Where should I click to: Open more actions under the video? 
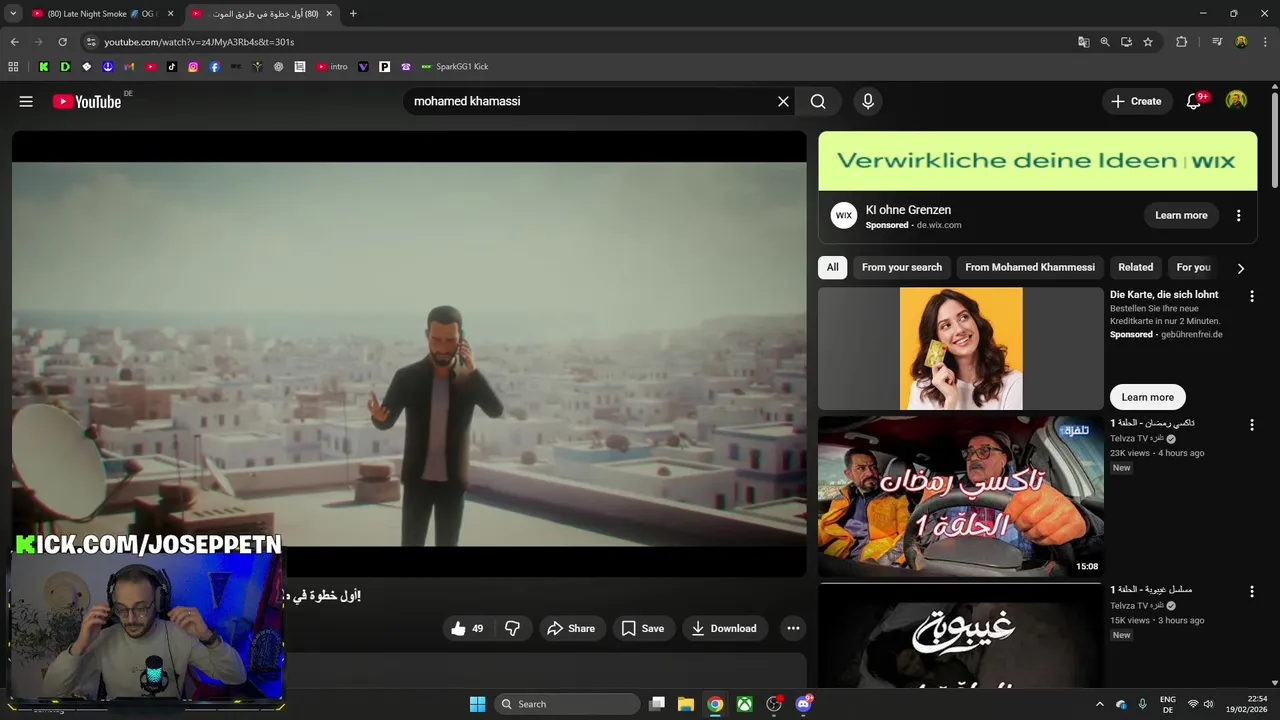793,628
